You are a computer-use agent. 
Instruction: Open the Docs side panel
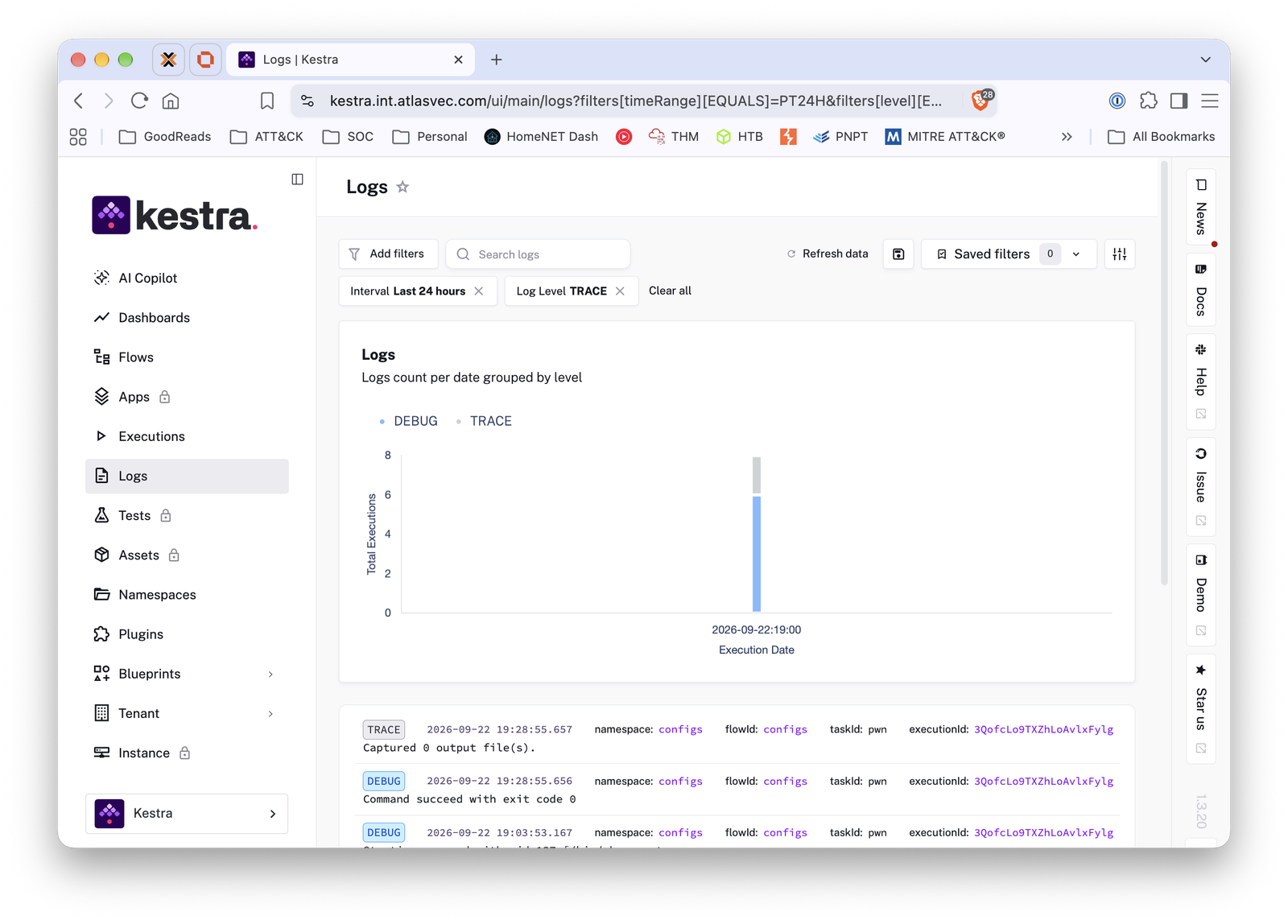pyautogui.click(x=1200, y=291)
